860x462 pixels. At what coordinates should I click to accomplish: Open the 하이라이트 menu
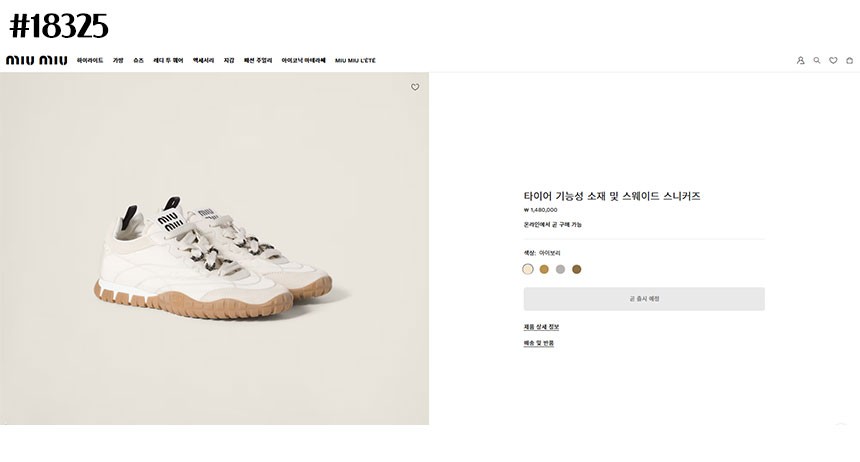coord(90,60)
